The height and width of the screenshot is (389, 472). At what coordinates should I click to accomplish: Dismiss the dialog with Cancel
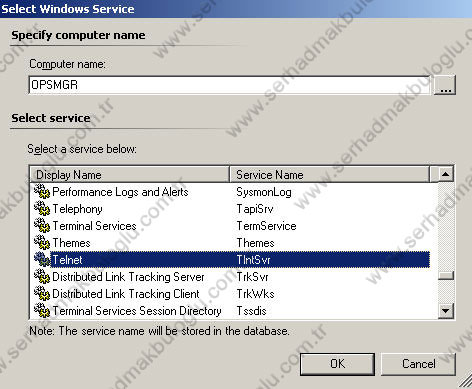click(418, 364)
